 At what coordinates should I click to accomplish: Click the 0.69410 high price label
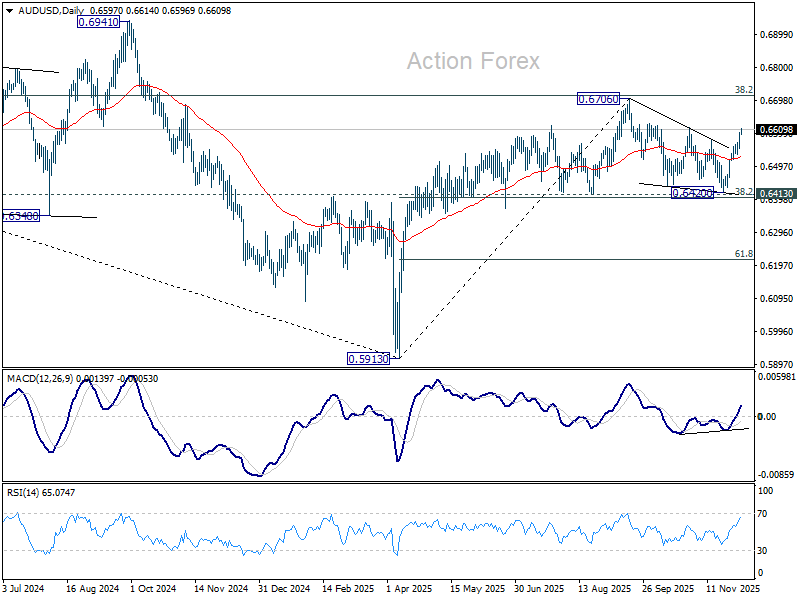point(98,22)
